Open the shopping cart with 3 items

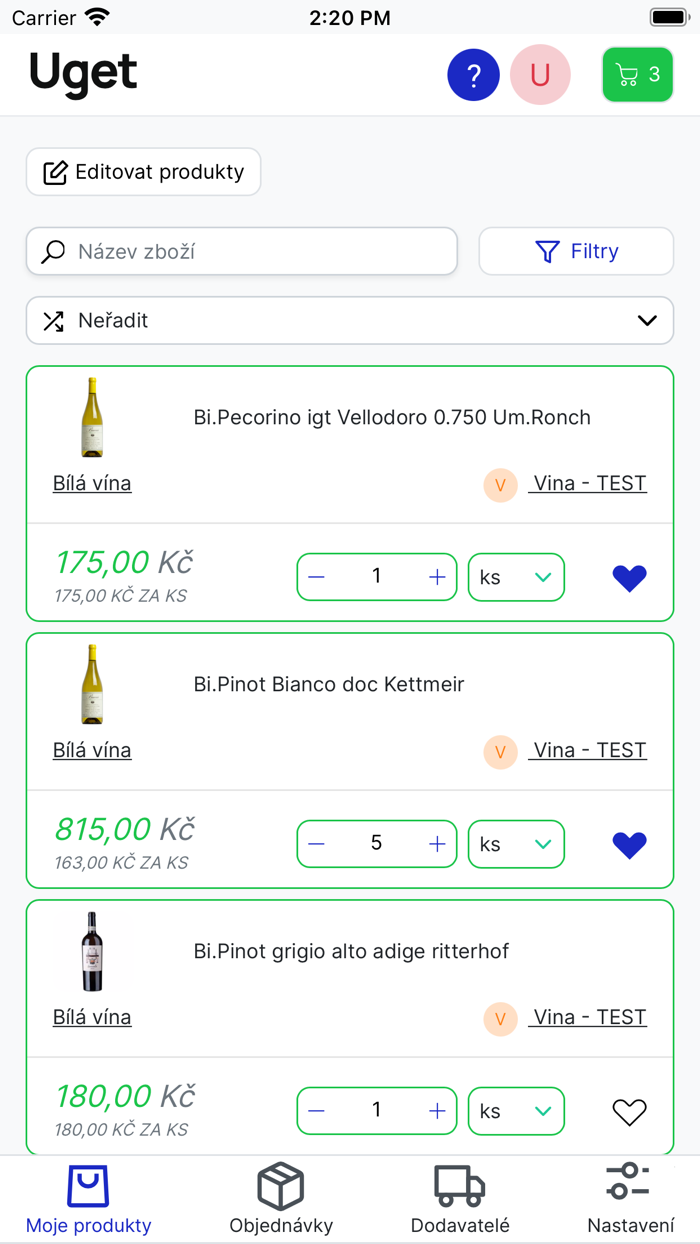[637, 75]
